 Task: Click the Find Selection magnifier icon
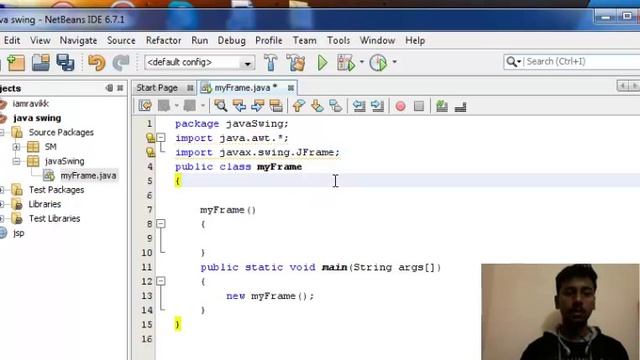click(221, 106)
